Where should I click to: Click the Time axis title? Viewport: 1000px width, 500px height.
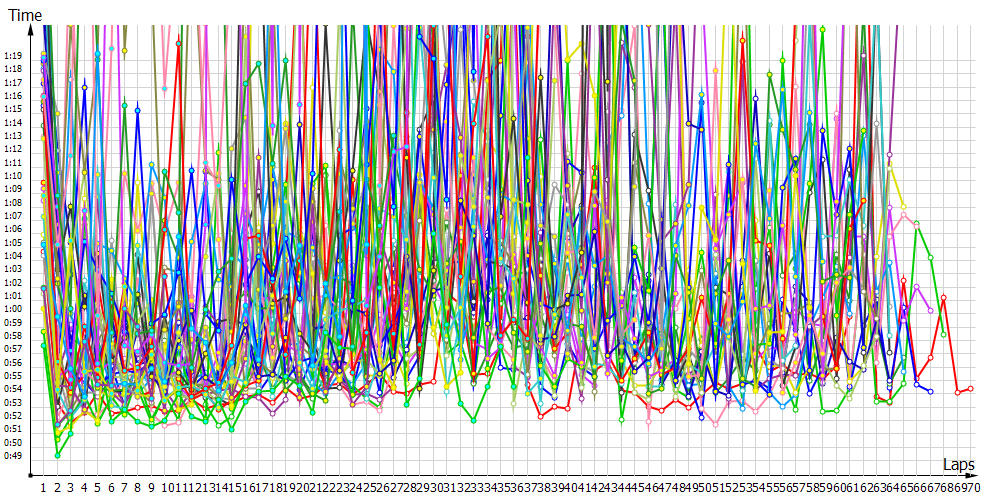pos(24,16)
